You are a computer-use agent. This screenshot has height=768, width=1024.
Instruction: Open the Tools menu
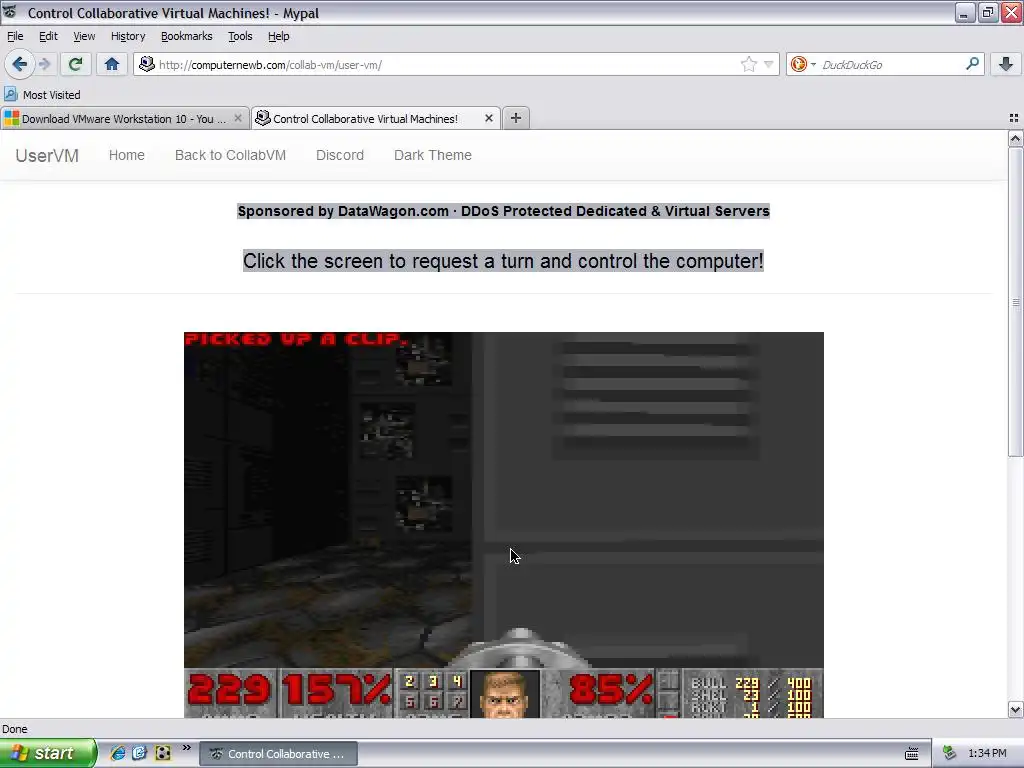(x=240, y=36)
